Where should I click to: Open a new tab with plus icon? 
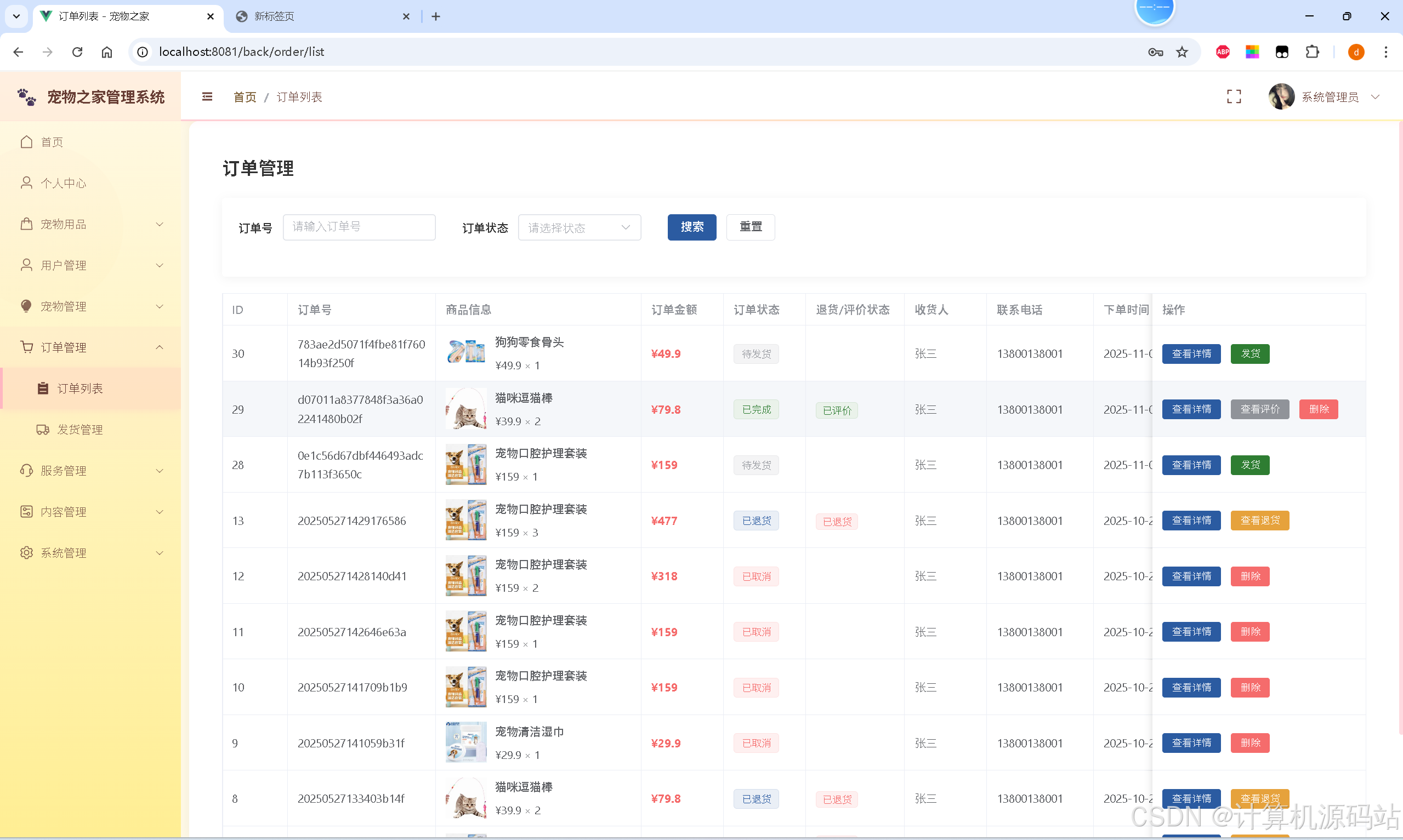(436, 16)
